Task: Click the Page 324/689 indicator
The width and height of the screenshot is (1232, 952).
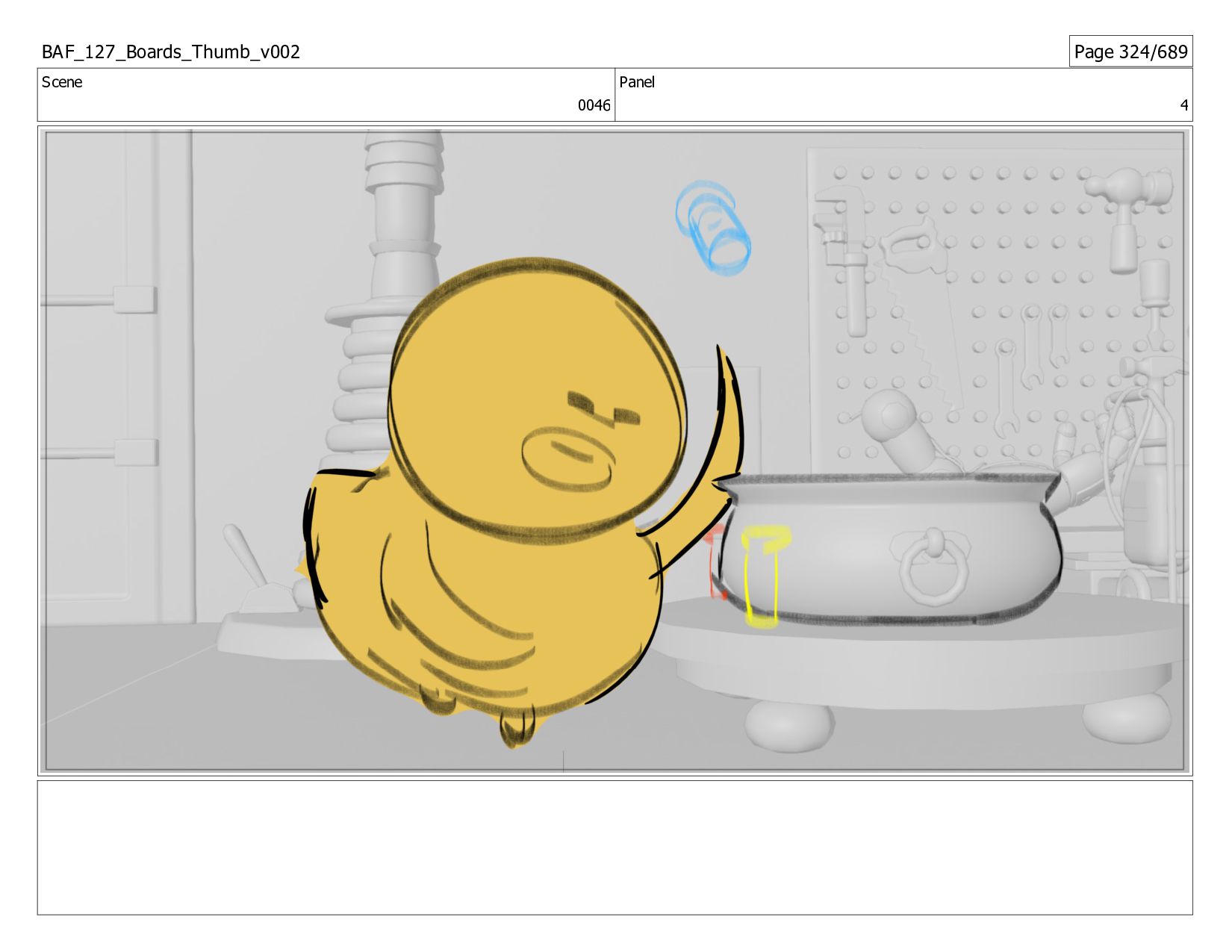Action: click(1130, 52)
